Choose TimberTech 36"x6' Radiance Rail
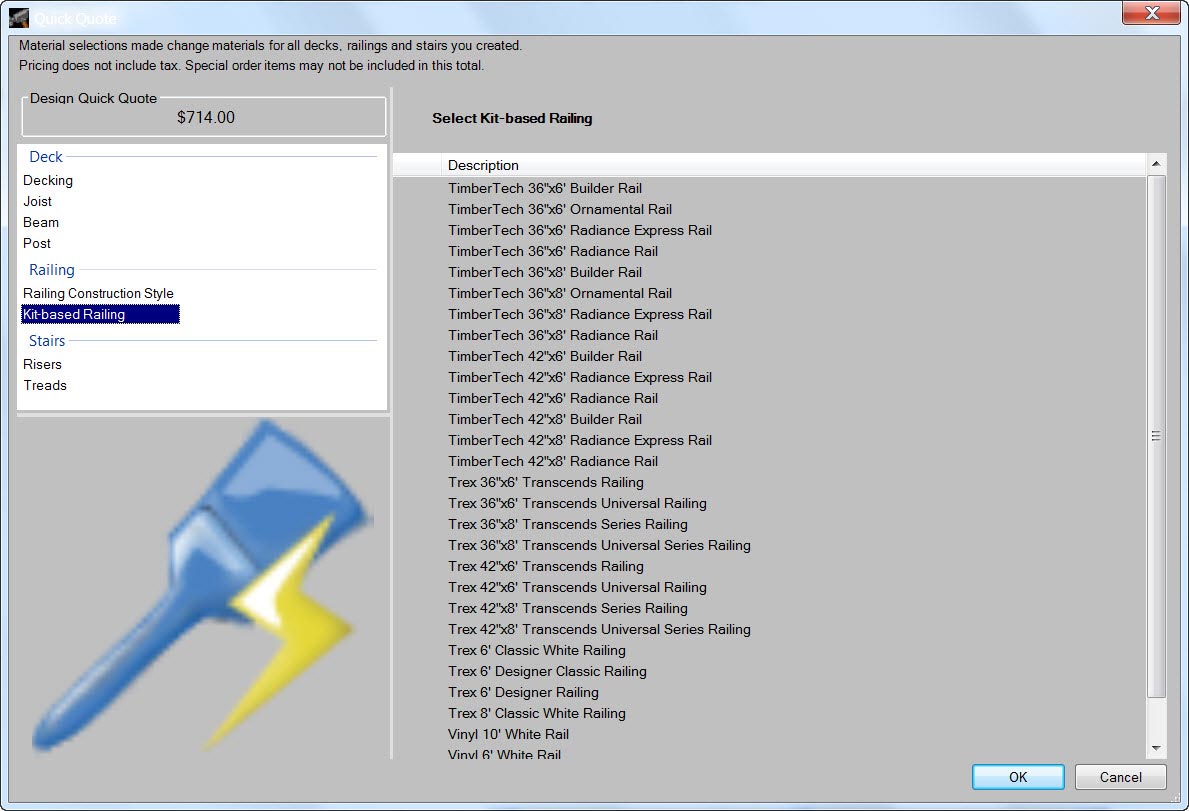 (553, 252)
